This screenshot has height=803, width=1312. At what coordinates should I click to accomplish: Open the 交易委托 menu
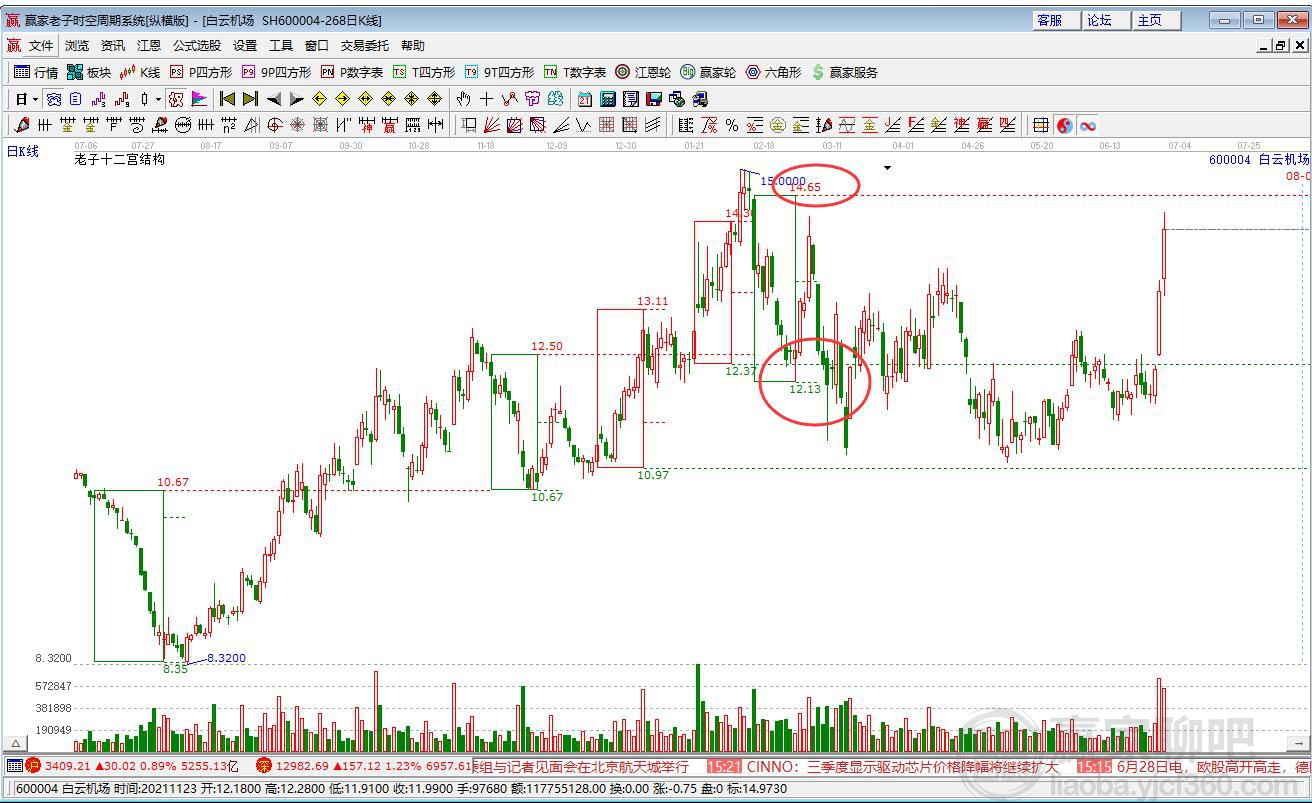(x=365, y=45)
